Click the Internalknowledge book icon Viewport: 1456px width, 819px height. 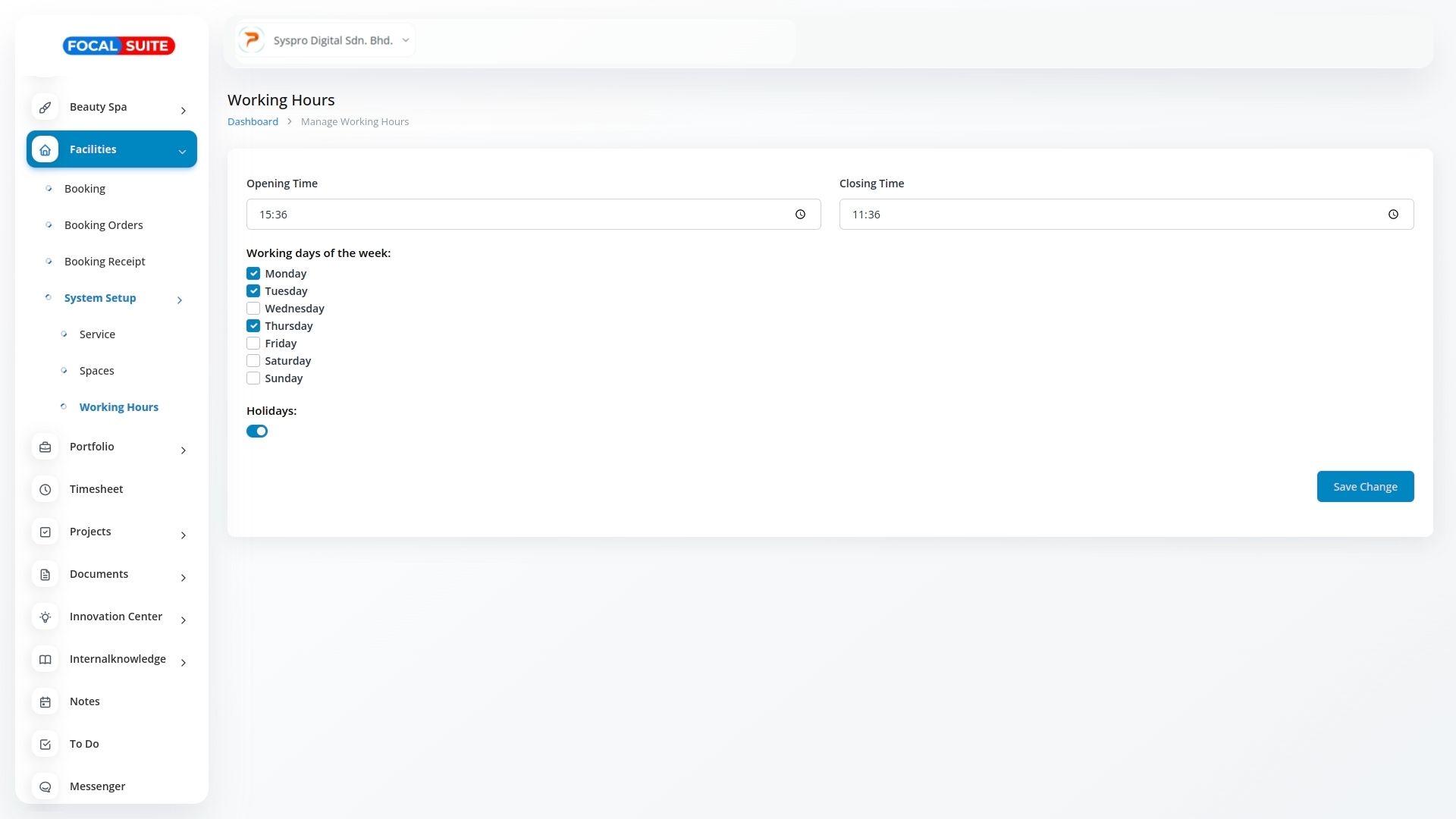(x=45, y=660)
